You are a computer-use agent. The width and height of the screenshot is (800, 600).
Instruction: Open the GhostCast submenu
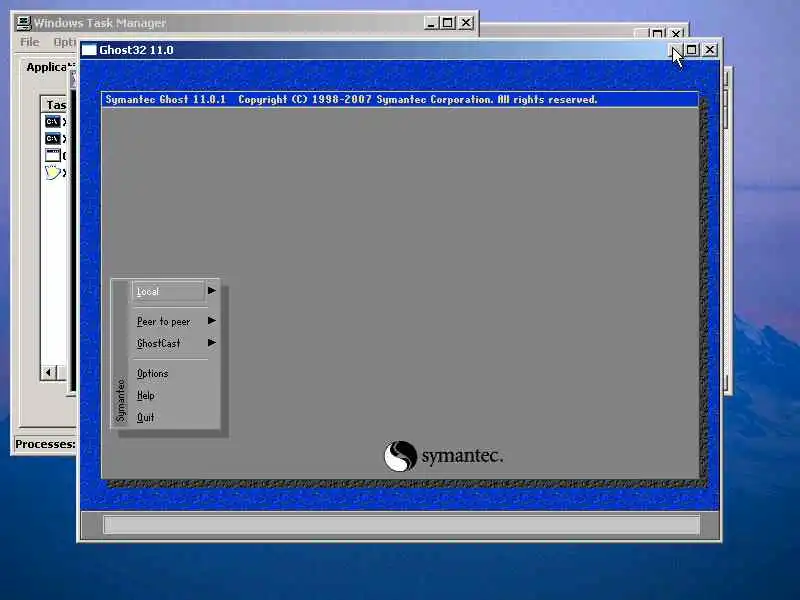[159, 343]
